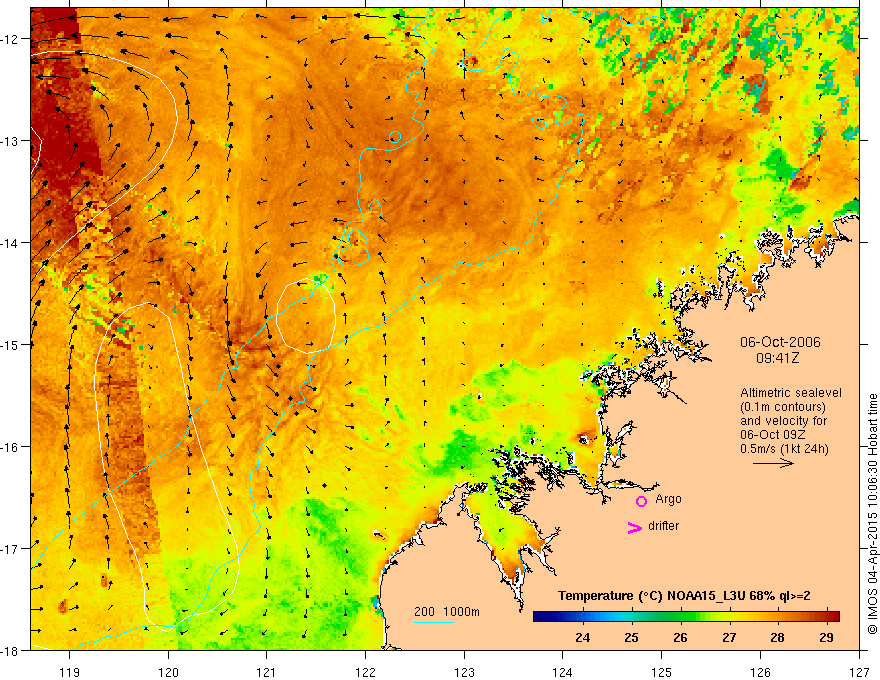Click the 'drifter' legend label
This screenshot has width=880, height=680.
[x=663, y=526]
